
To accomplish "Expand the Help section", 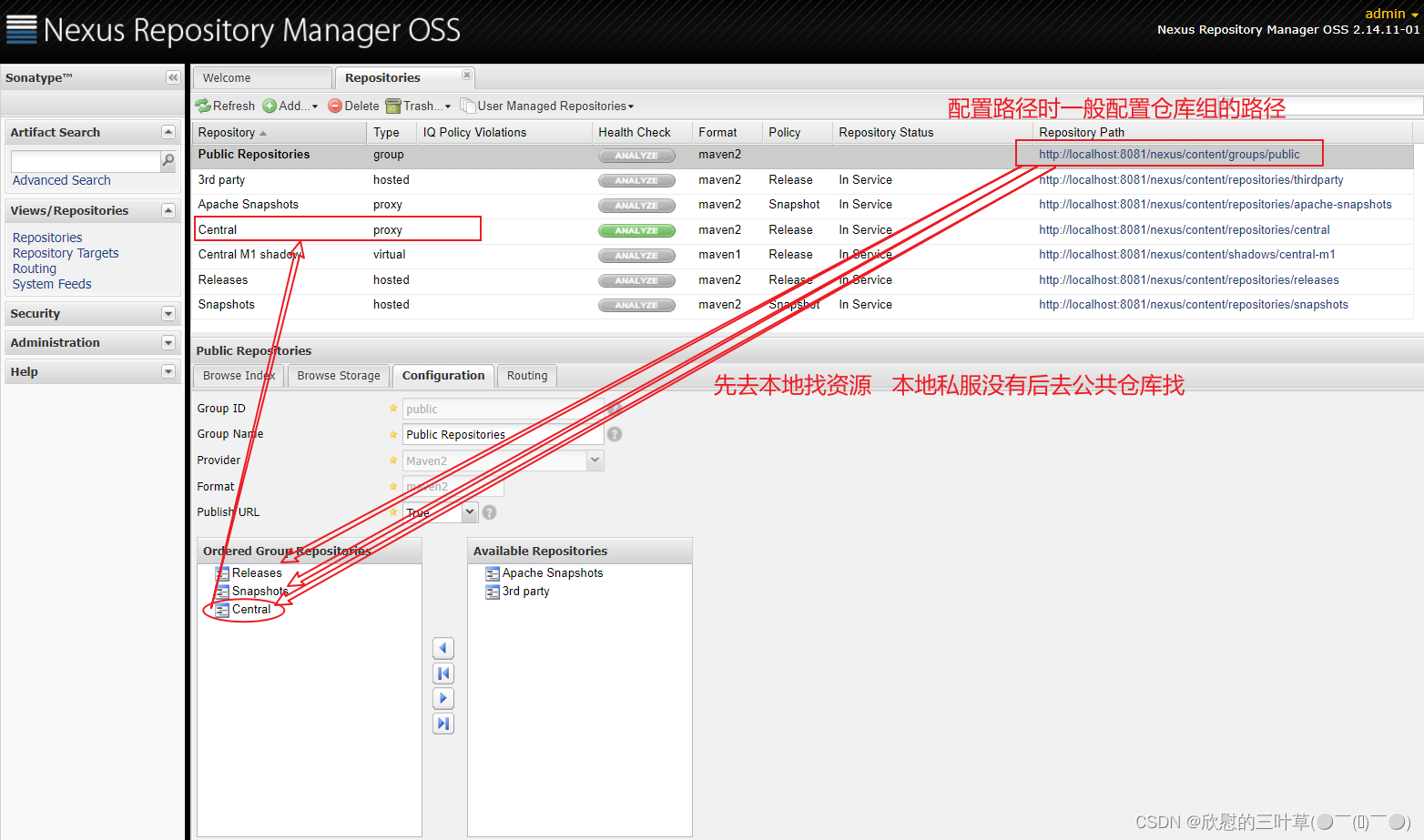I will pos(168,371).
